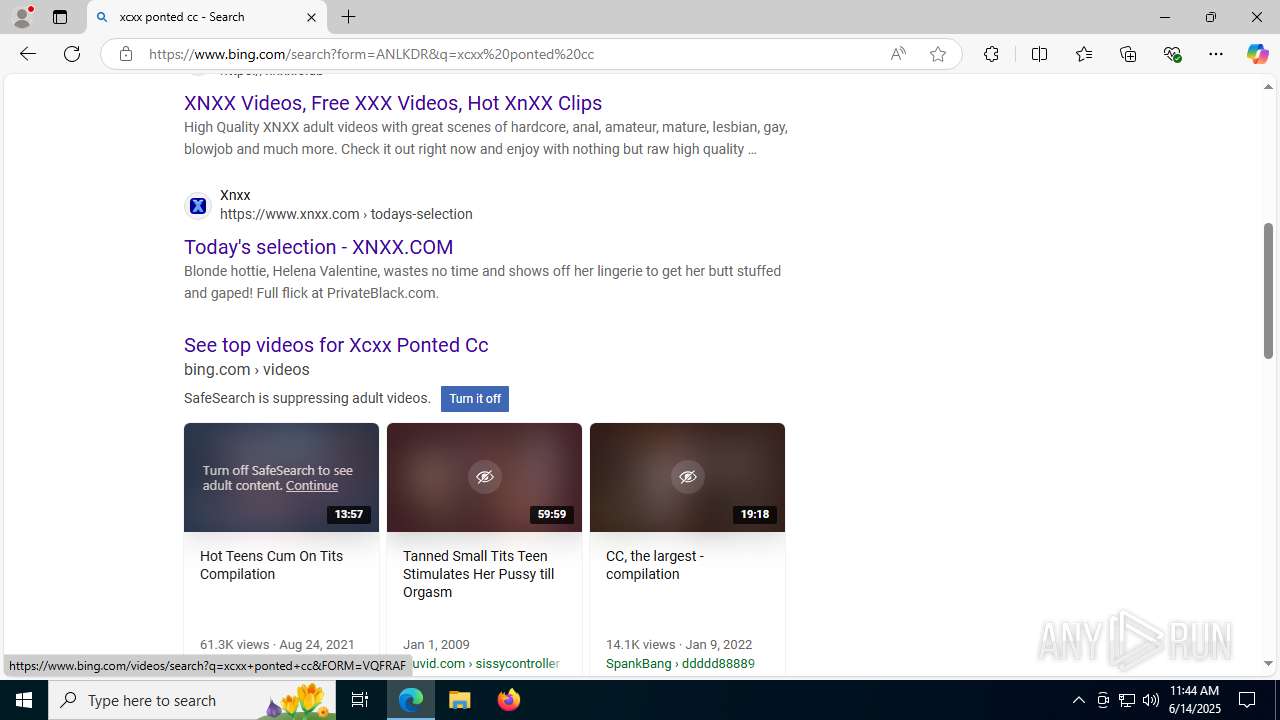
Task: View site information lock icon
Action: pyautogui.click(x=125, y=54)
